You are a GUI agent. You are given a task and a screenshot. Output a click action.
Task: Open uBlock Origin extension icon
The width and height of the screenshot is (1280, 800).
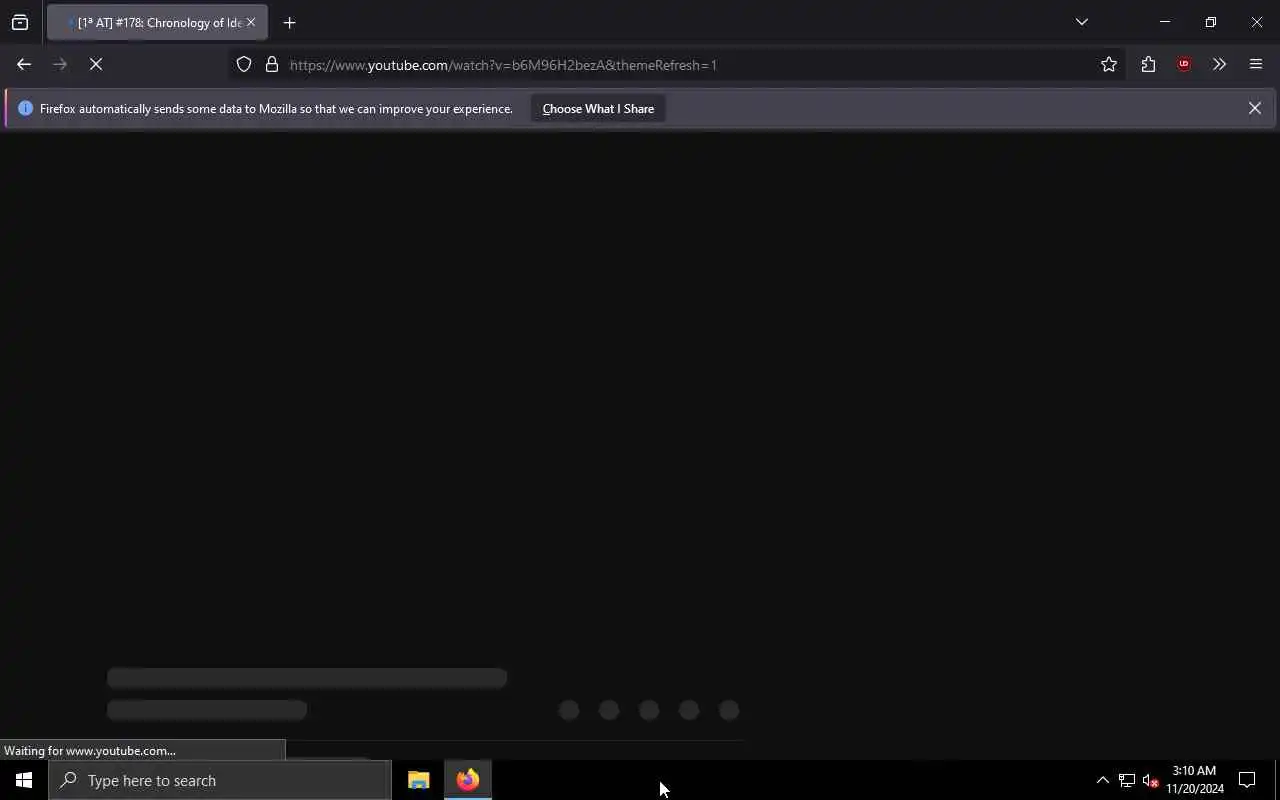(x=1184, y=65)
